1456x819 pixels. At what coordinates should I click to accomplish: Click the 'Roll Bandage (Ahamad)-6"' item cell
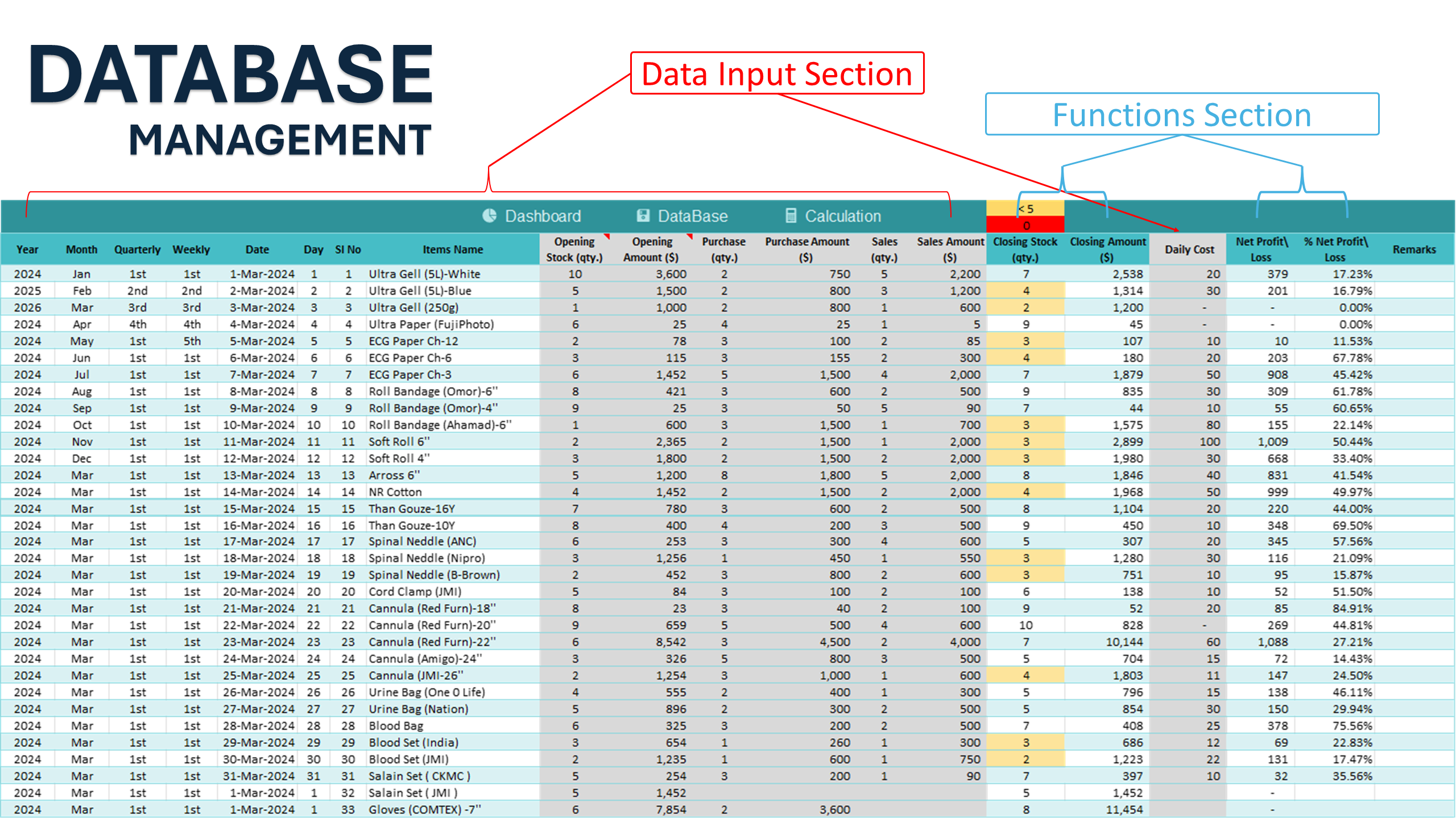click(453, 425)
